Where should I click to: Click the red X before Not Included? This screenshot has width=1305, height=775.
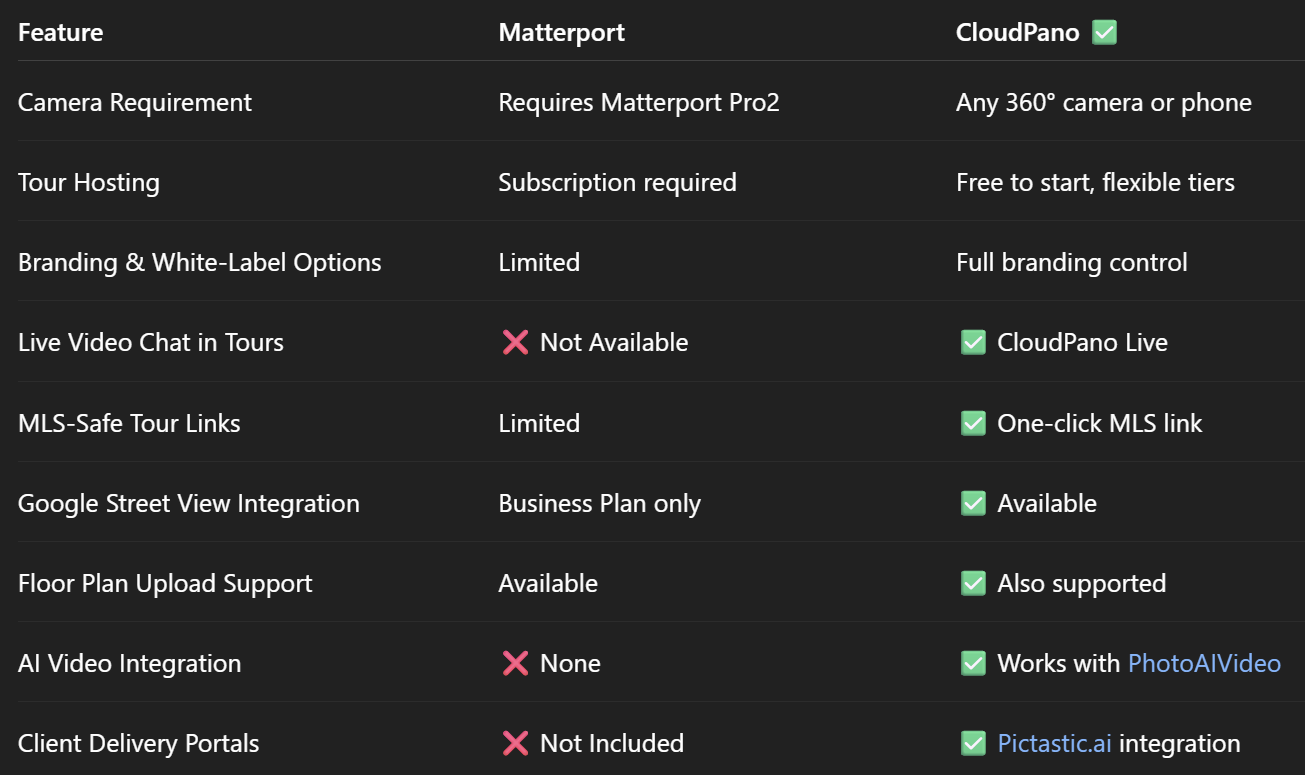click(515, 743)
